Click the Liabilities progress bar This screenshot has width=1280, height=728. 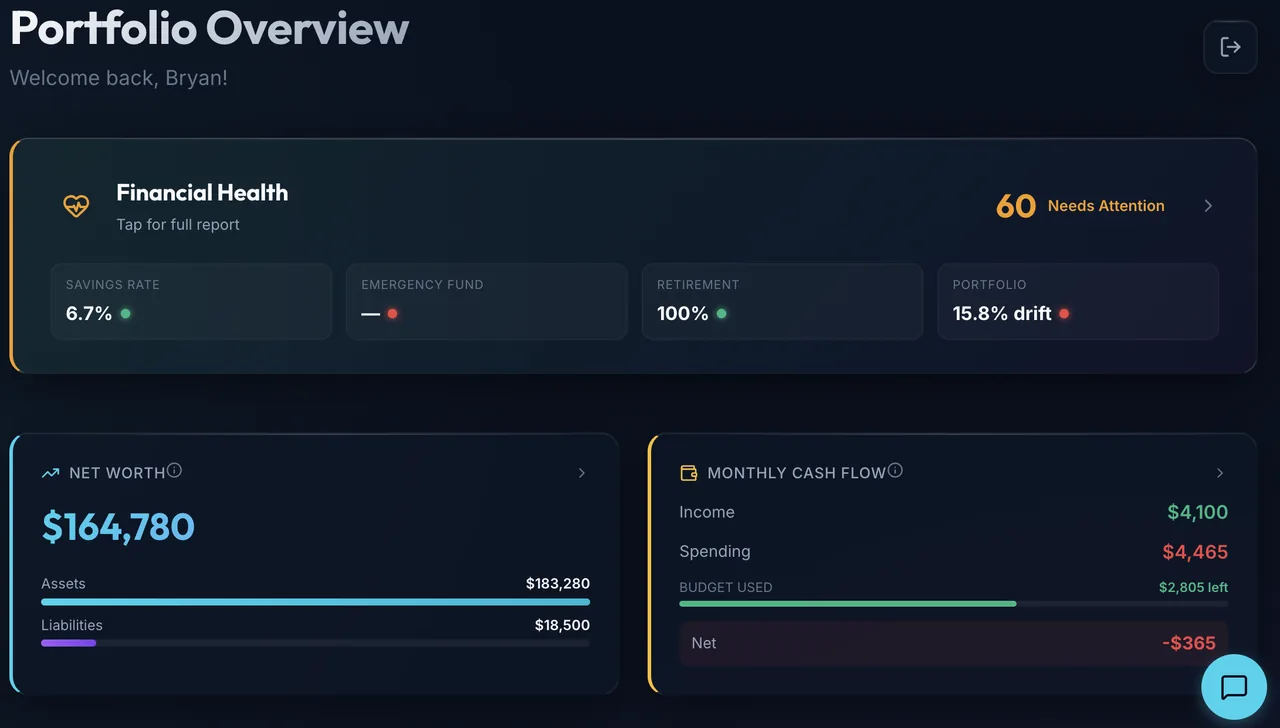315,643
